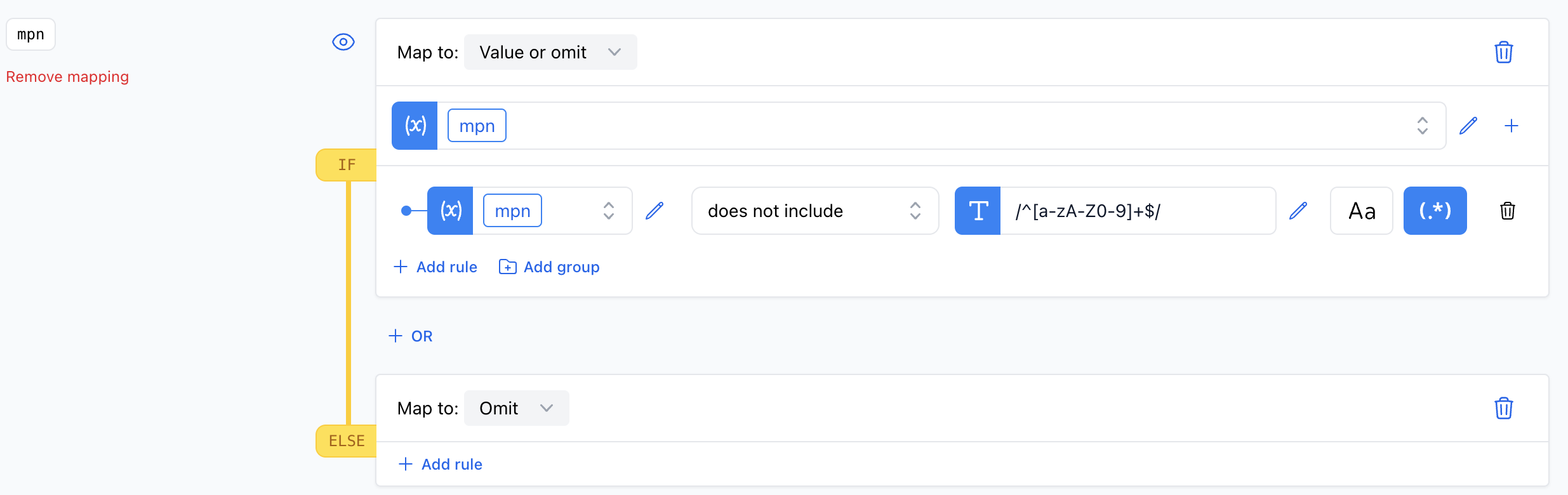
Task: Open the value field selector arrows
Action: [x=1423, y=126]
